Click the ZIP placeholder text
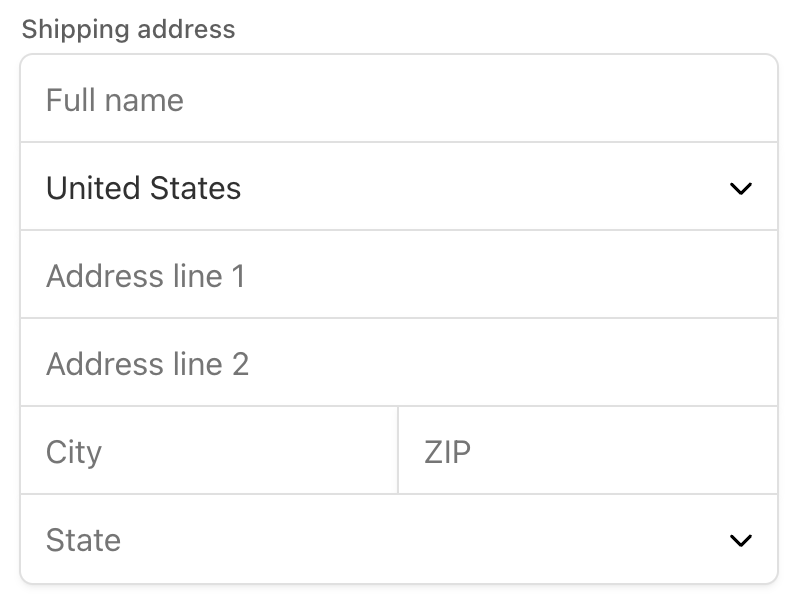 [x=447, y=452]
